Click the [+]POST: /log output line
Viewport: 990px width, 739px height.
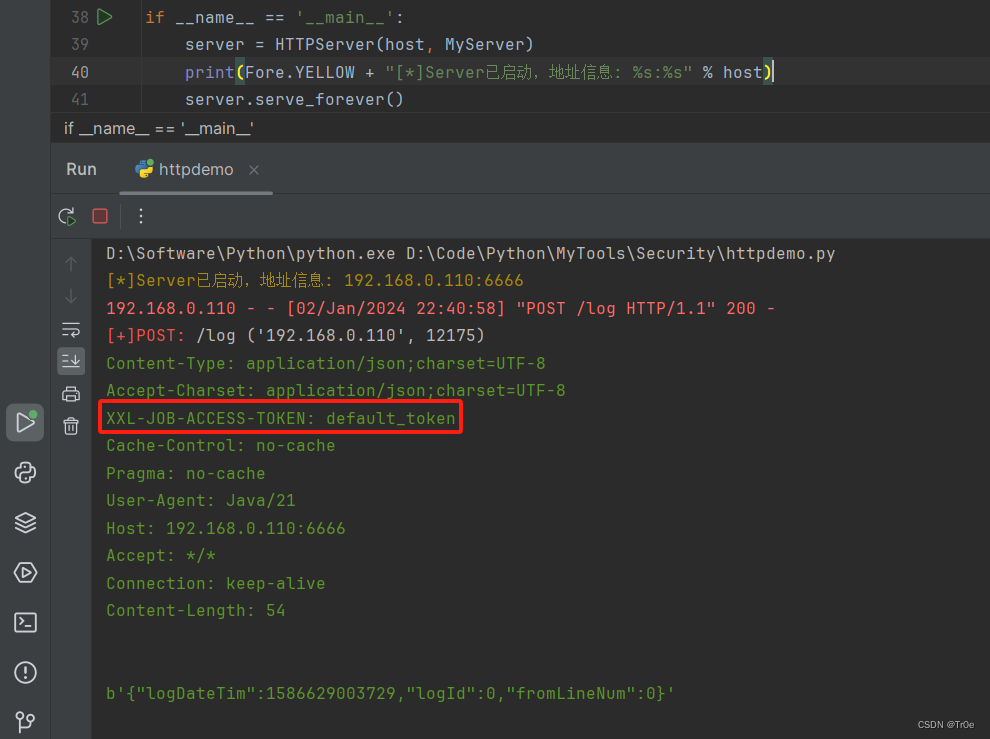[295, 335]
